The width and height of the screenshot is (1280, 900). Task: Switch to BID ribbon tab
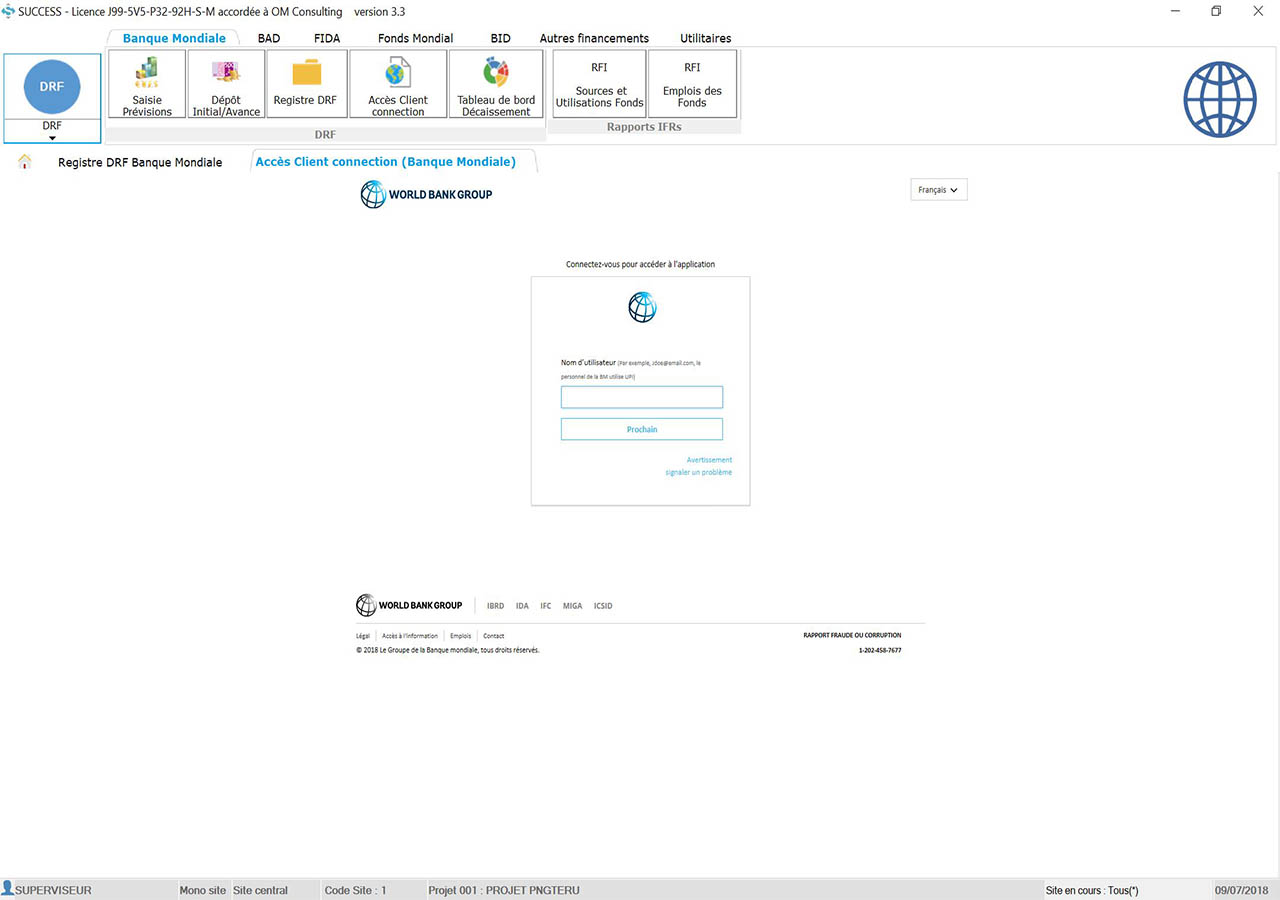click(501, 38)
